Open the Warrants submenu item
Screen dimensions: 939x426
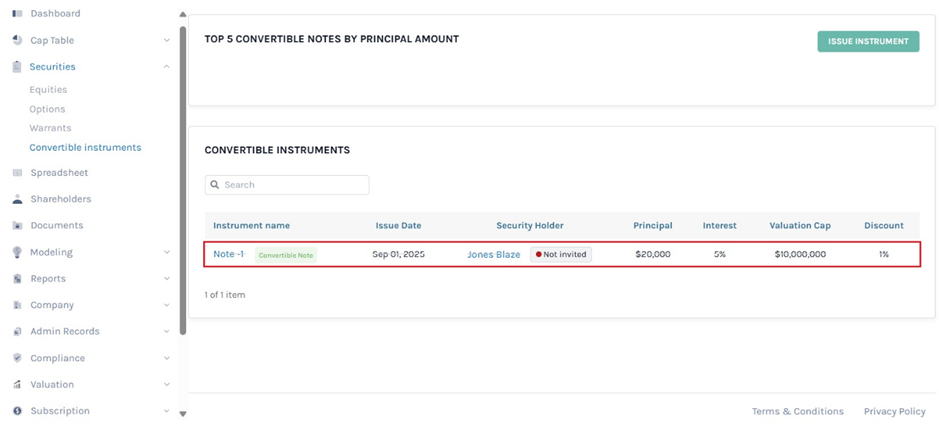[x=50, y=128]
